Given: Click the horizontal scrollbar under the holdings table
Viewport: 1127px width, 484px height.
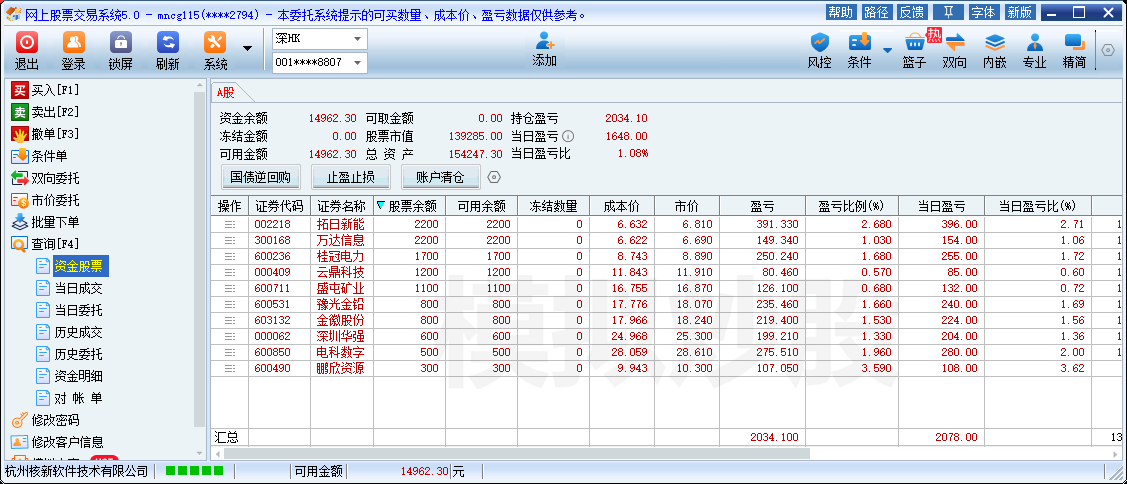Looking at the screenshot, I should pyautogui.click(x=660, y=453).
